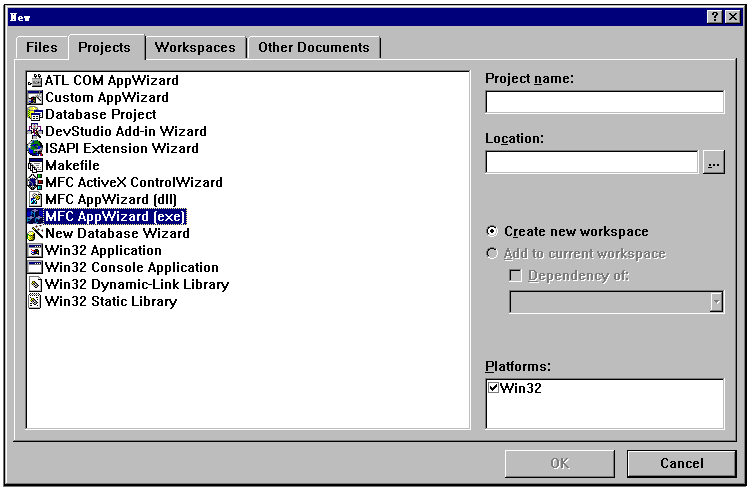Select Win32 Dynamic-Link Library text
Screen dimensions: 751x490
click(x=137, y=285)
